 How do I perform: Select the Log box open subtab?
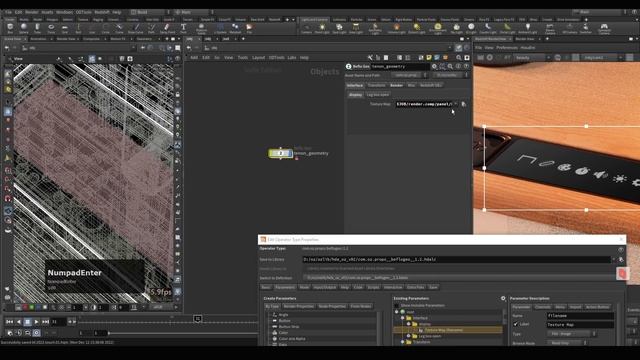(x=378, y=95)
